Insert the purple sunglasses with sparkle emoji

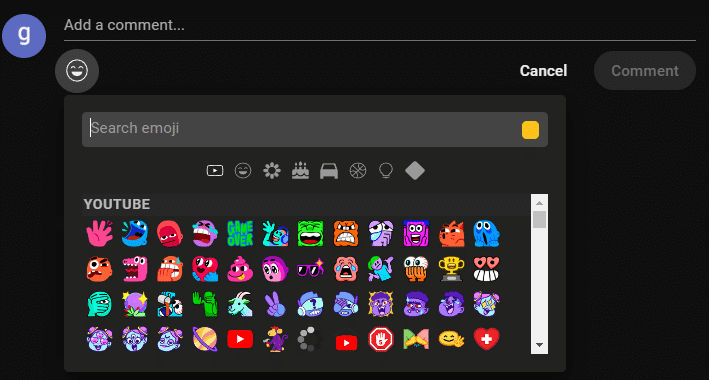pyautogui.click(x=311, y=269)
